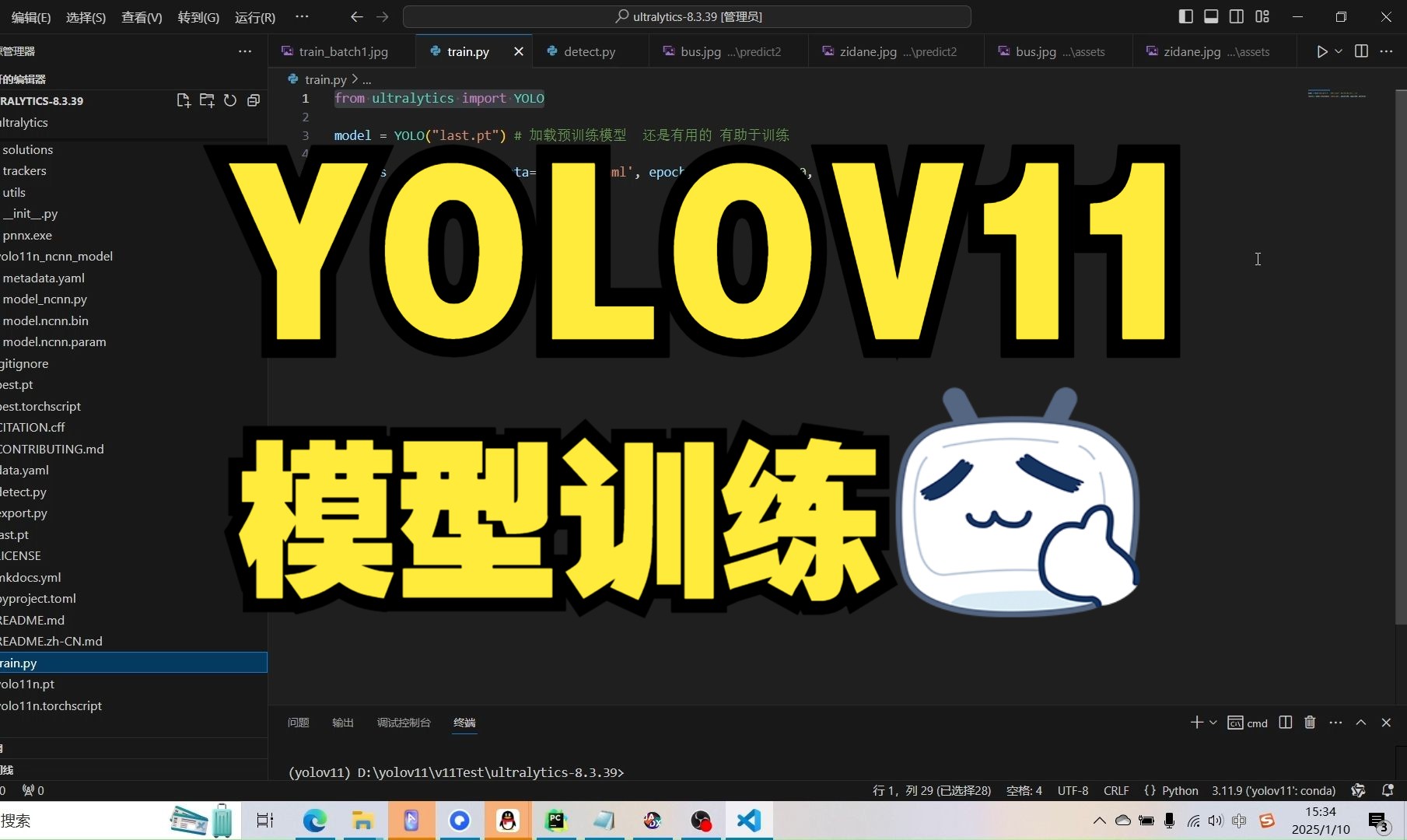Viewport: 1407px width, 840px height.
Task: Toggle primary side bar visibility
Action: coord(1186,16)
